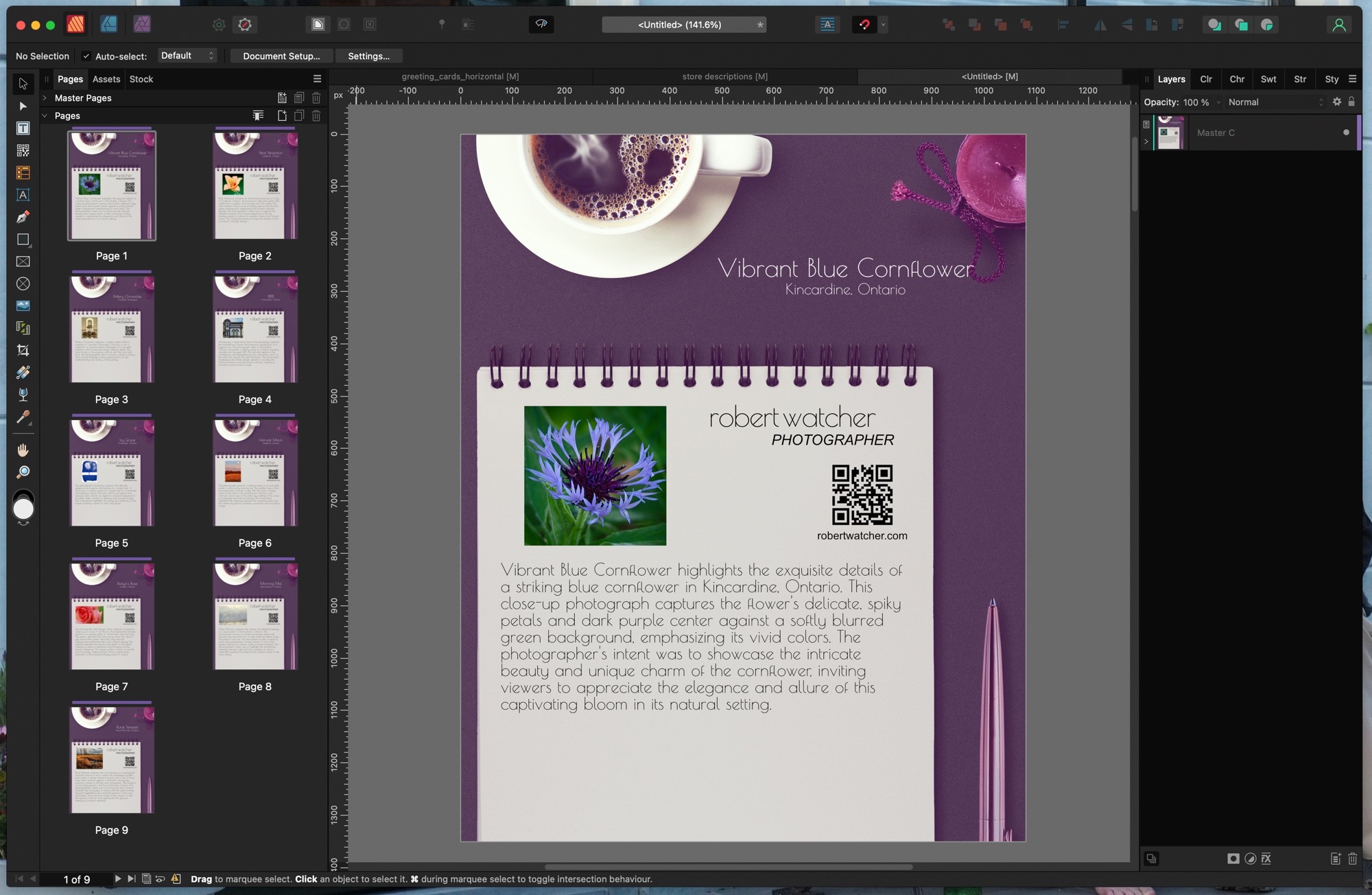
Task: Click the vertical canvas scrollbar
Action: tap(1135, 174)
